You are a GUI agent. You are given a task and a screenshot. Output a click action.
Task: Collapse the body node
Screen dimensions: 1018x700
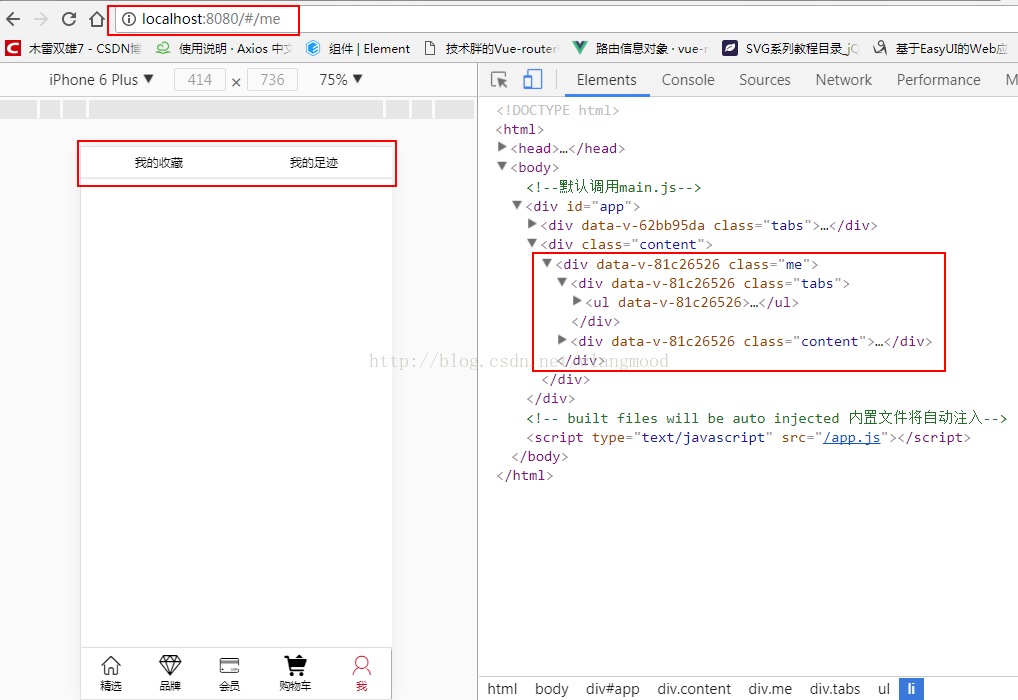[x=502, y=167]
